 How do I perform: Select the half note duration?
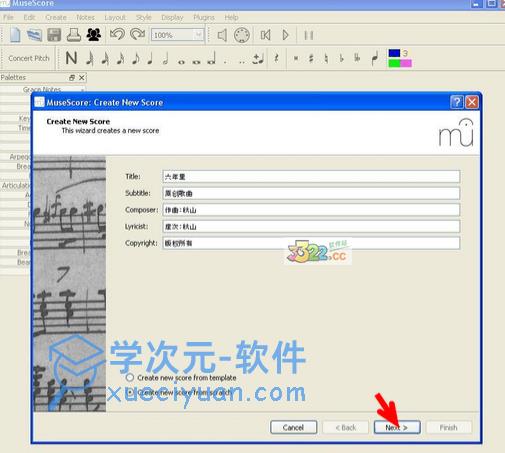(x=165, y=59)
